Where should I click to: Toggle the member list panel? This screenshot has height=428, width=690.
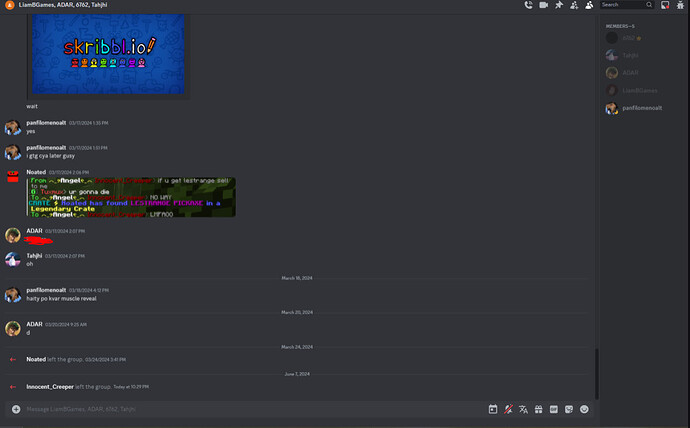pos(589,5)
